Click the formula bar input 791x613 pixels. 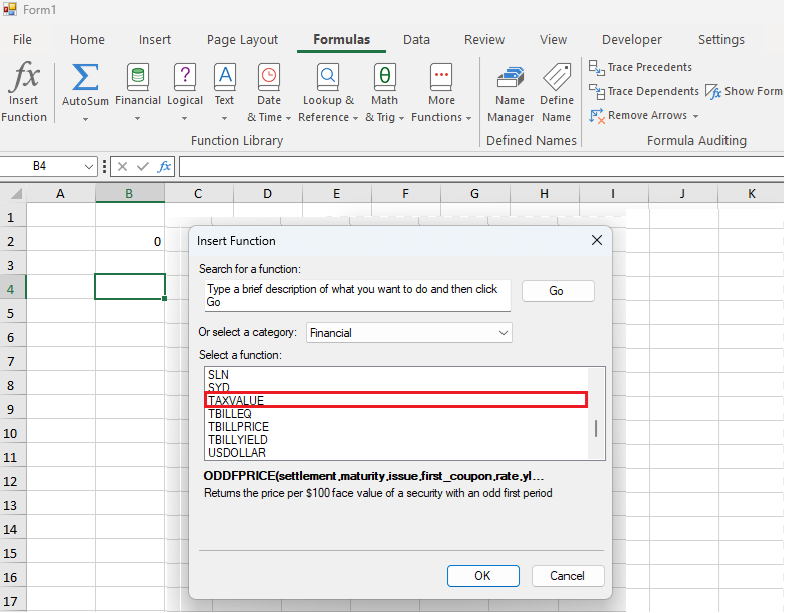coord(481,166)
